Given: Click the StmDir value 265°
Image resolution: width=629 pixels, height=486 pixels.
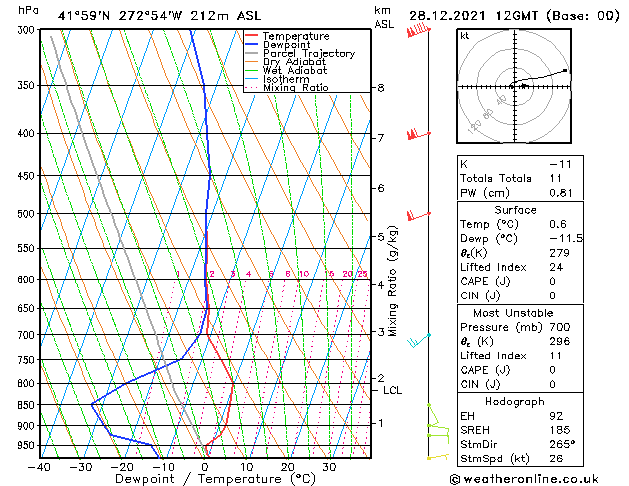Looking at the screenshot, I should click(562, 444).
